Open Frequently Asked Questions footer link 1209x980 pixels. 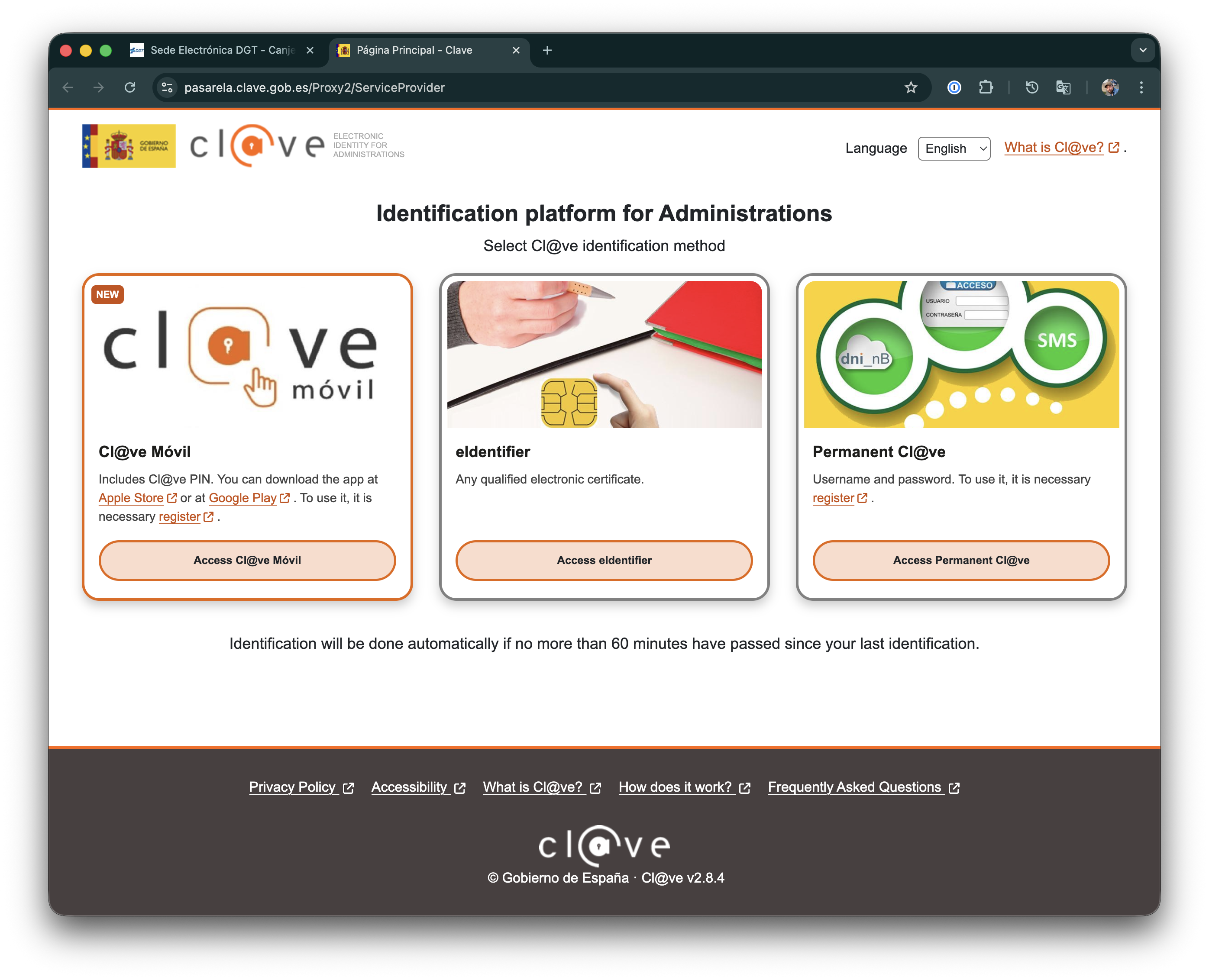click(x=855, y=787)
